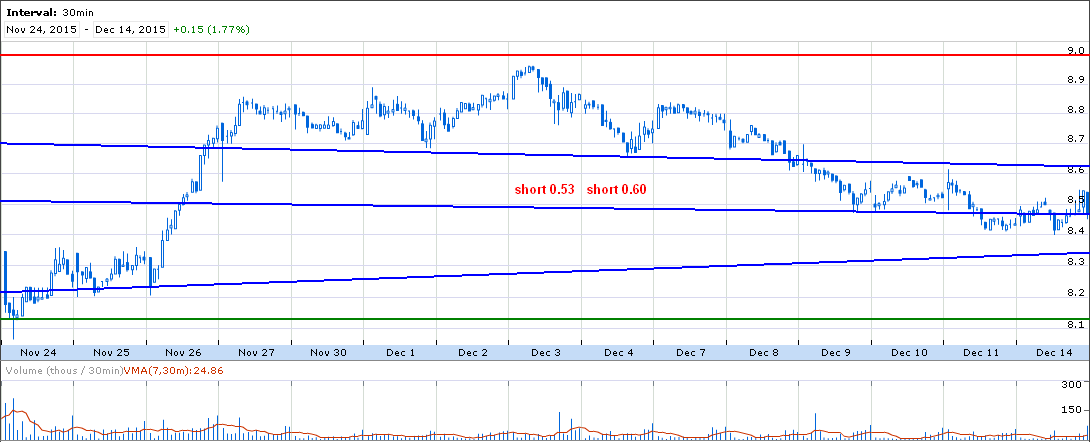Click the 8.7 price axis label
Image resolution: width=1090 pixels, height=442 pixels.
(1076, 138)
